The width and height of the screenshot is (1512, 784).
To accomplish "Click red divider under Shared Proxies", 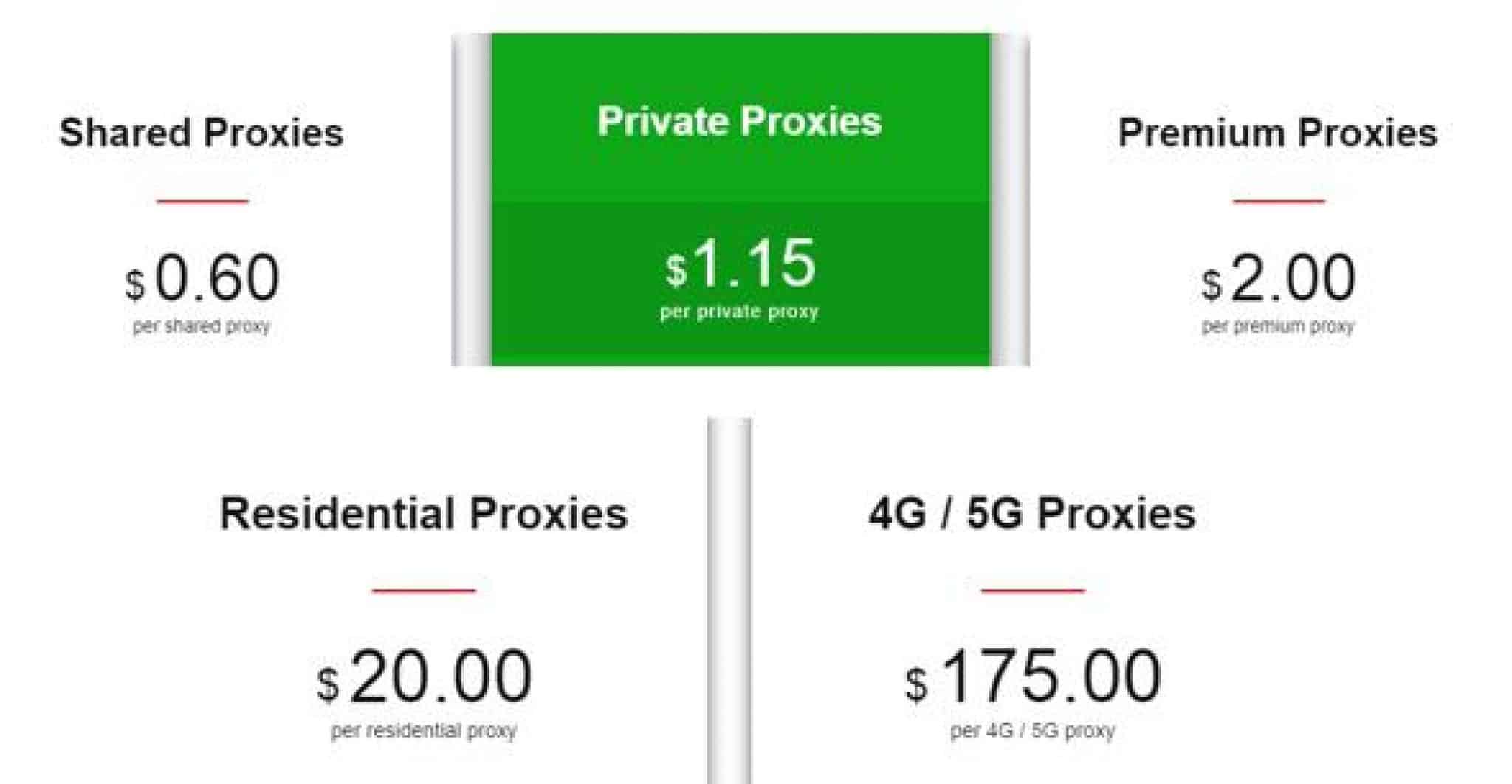I will (202, 201).
